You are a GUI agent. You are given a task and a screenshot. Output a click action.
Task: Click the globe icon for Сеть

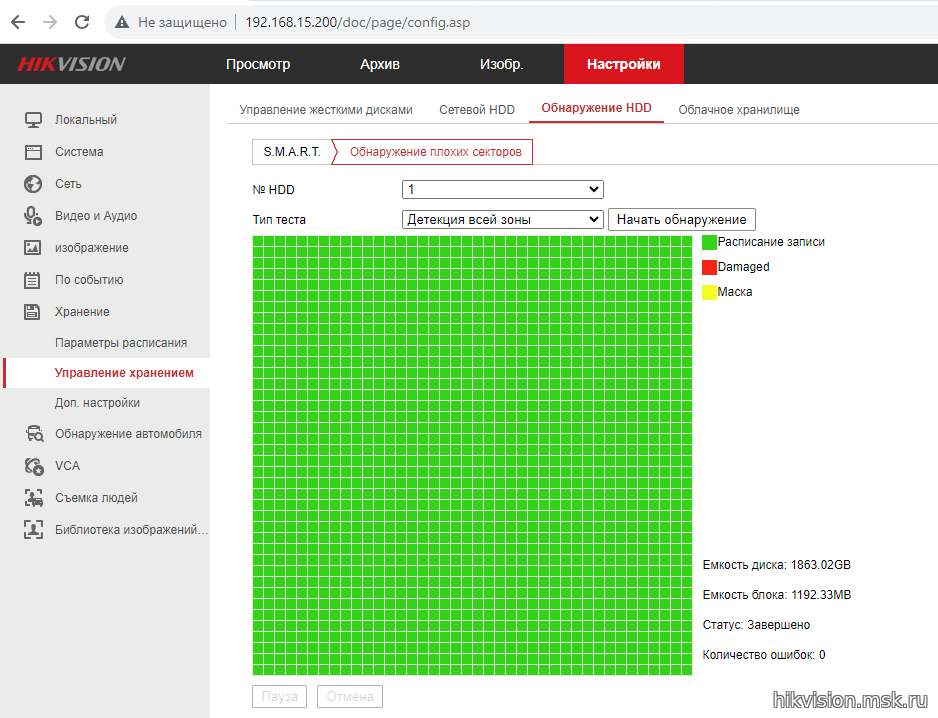(x=34, y=184)
